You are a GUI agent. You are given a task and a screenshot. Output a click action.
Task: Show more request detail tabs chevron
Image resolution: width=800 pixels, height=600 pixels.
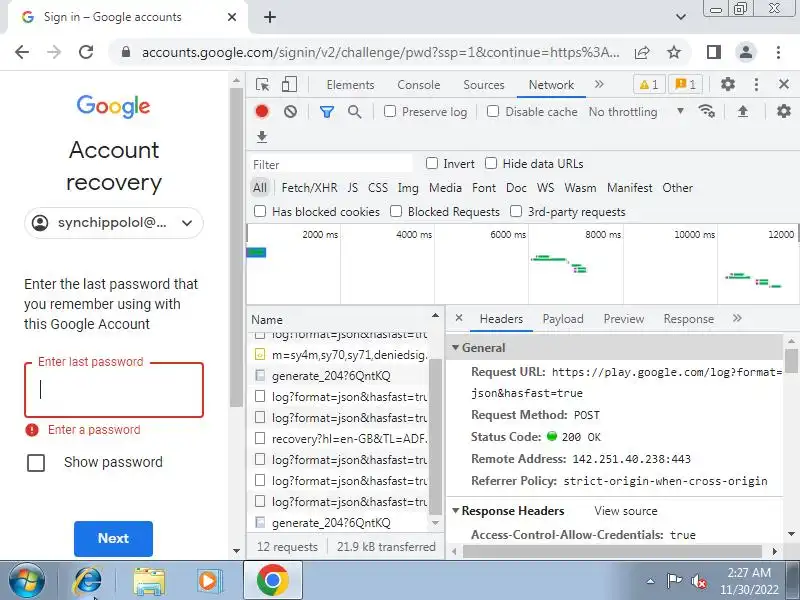(x=737, y=318)
